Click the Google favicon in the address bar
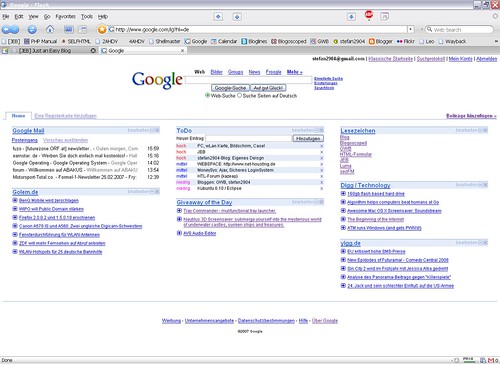 [111, 30]
